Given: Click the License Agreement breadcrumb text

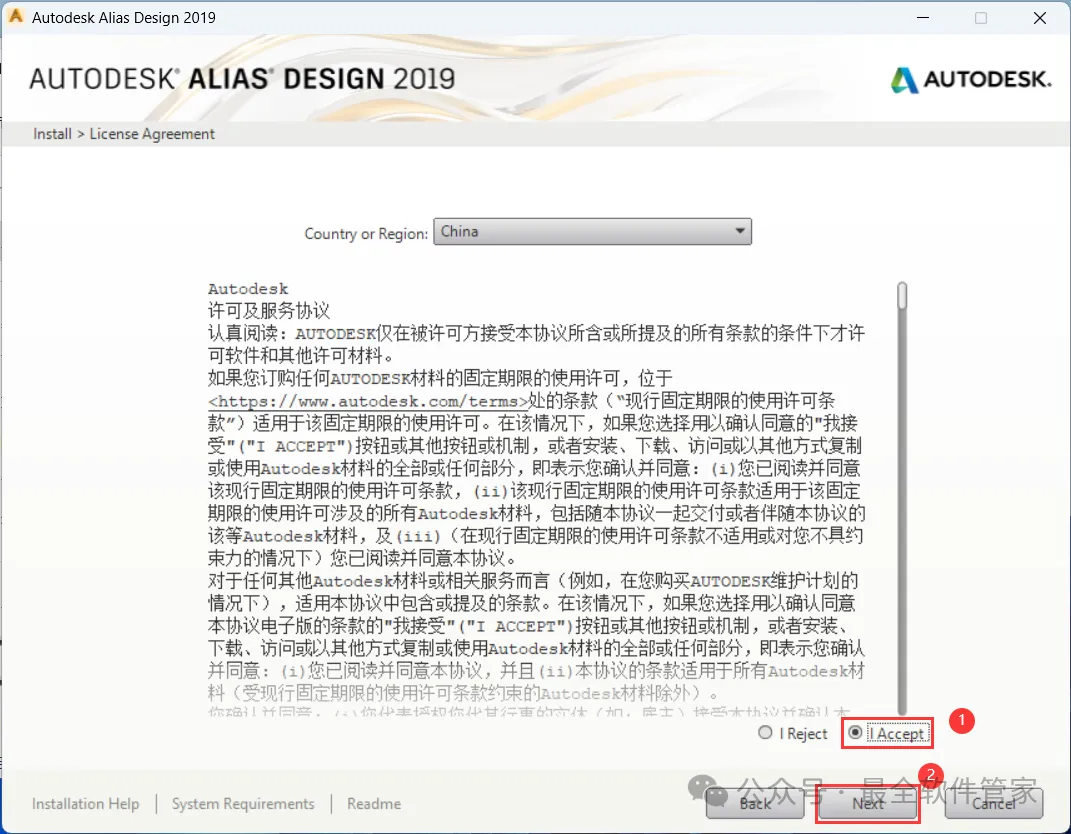Looking at the screenshot, I should coord(152,134).
